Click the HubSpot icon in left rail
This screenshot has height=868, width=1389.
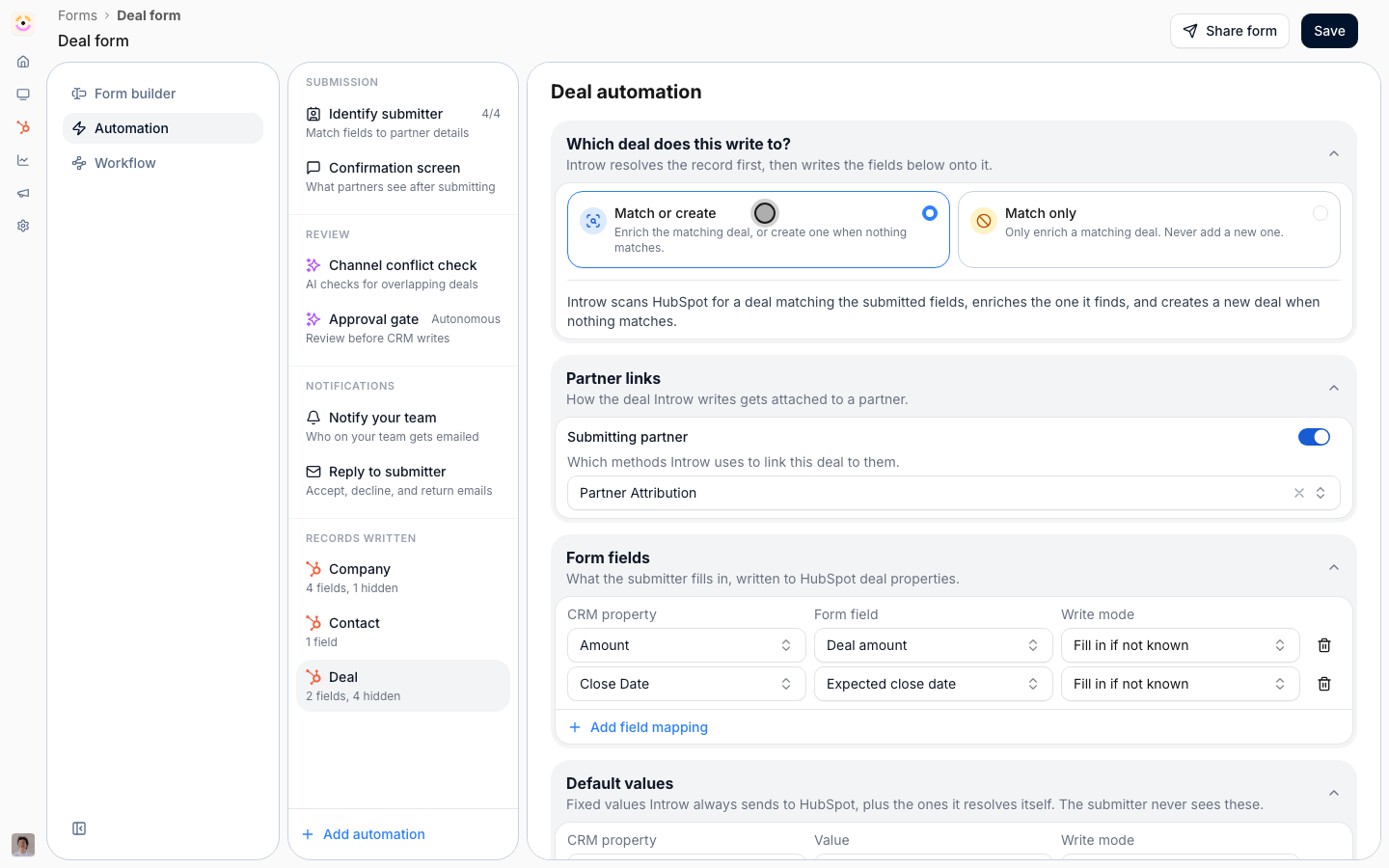(x=23, y=127)
